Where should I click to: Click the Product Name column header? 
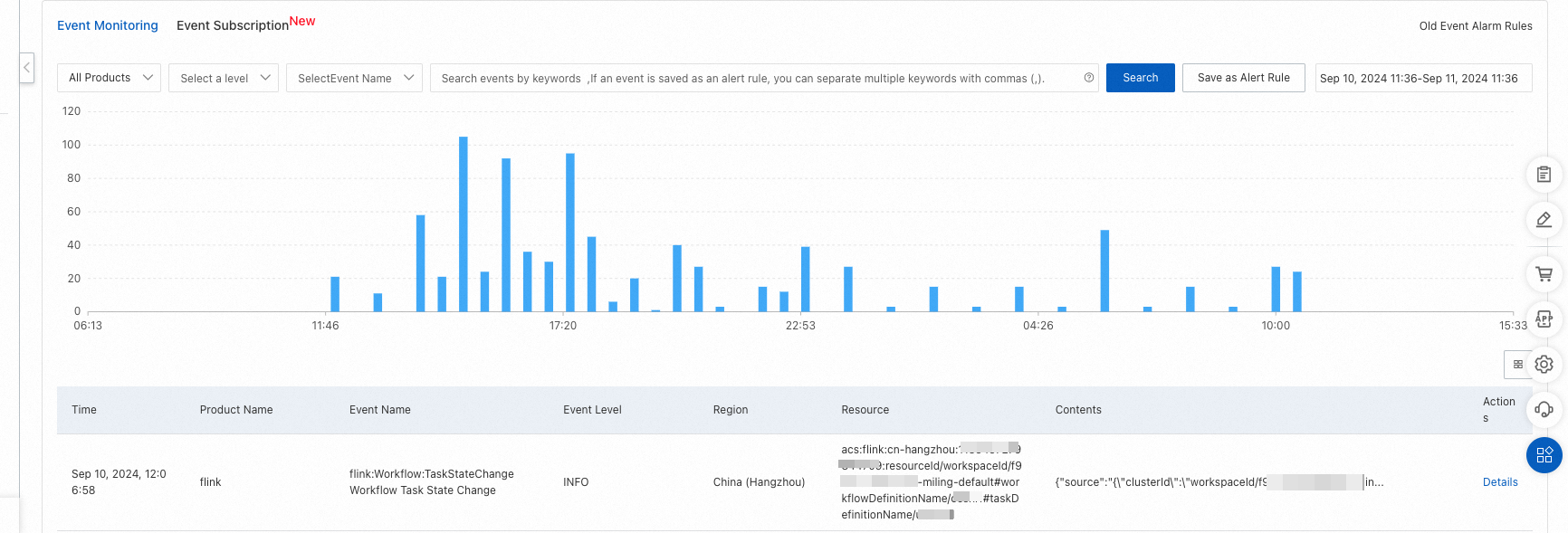(236, 410)
